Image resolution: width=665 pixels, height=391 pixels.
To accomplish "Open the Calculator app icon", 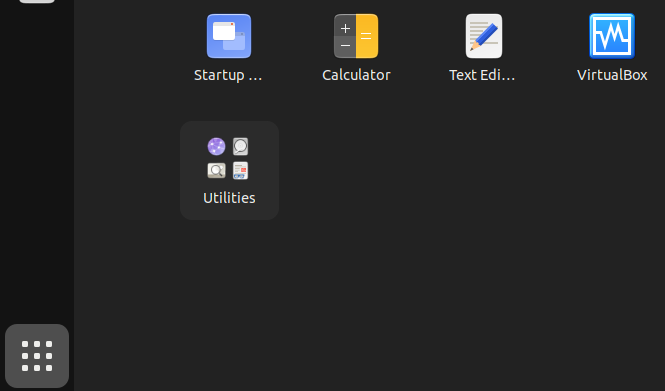I will click(x=356, y=36).
